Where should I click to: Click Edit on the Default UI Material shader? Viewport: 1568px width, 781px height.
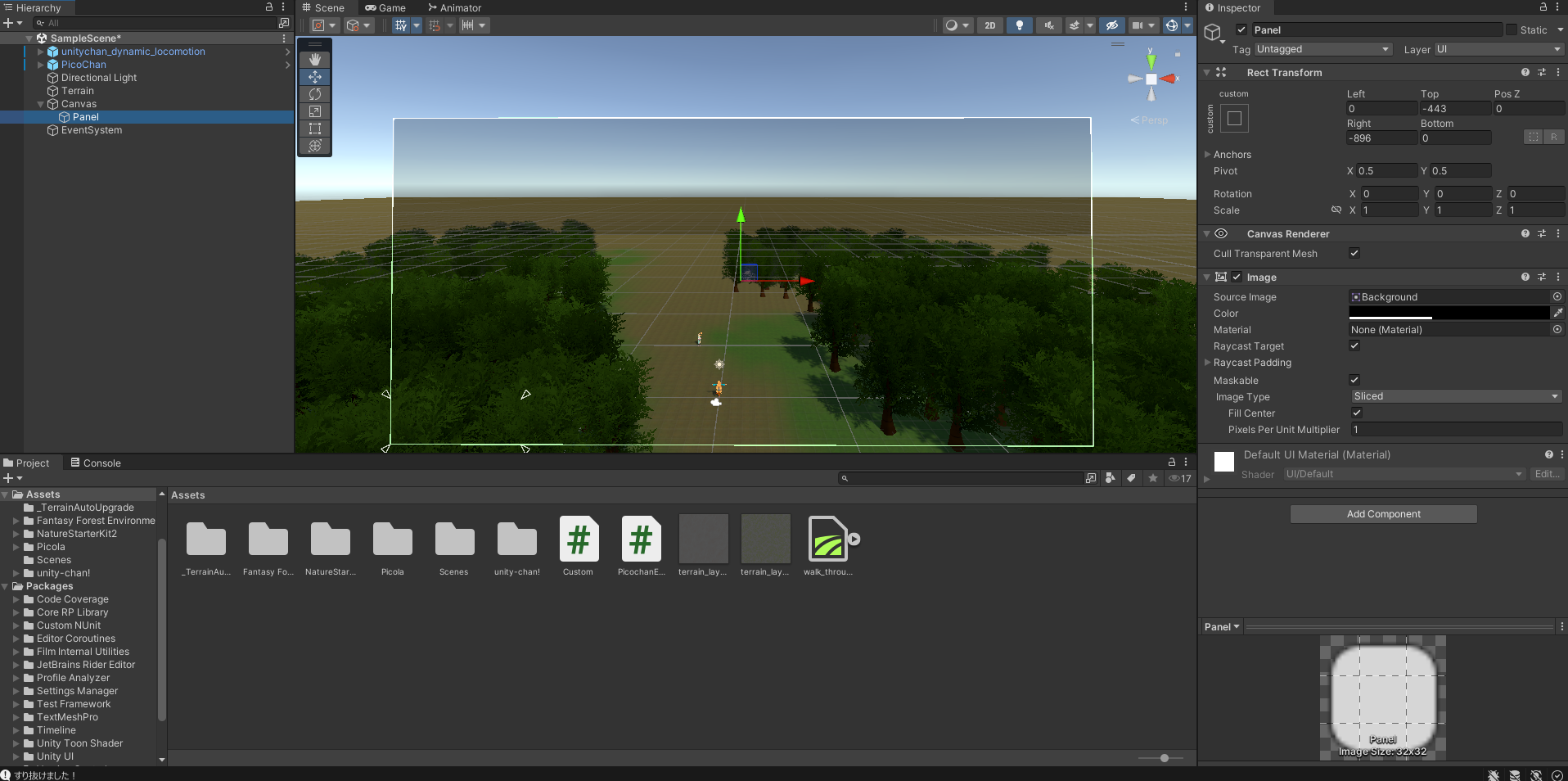[x=1546, y=474]
